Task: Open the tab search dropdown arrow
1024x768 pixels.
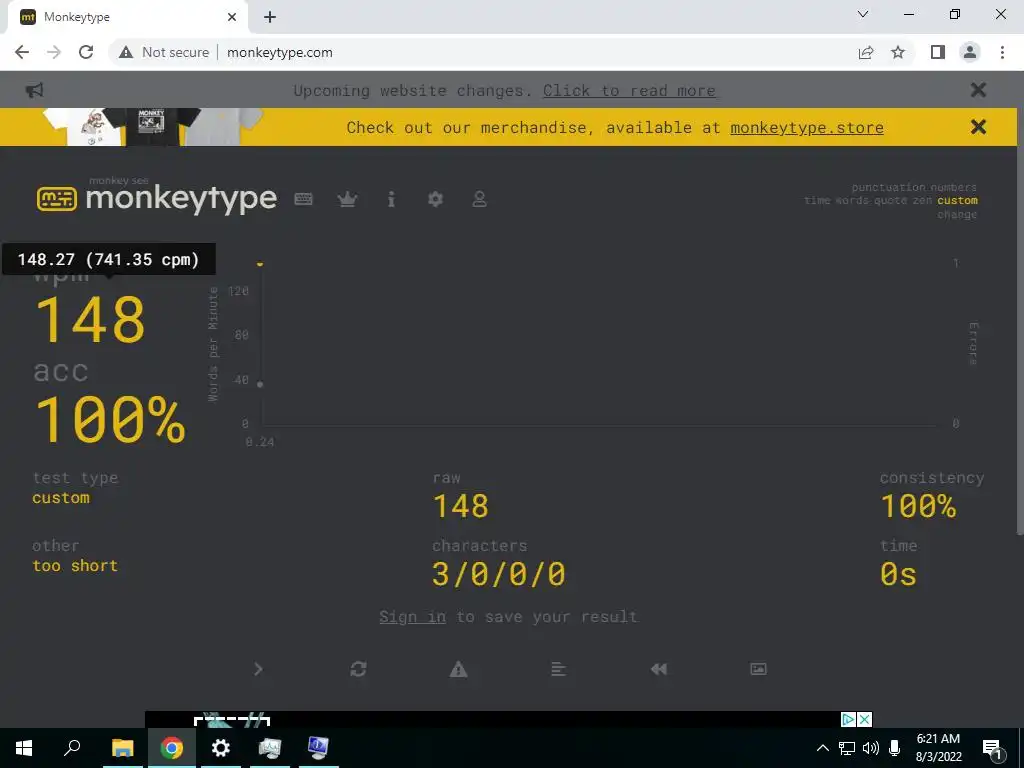Action: coord(863,14)
